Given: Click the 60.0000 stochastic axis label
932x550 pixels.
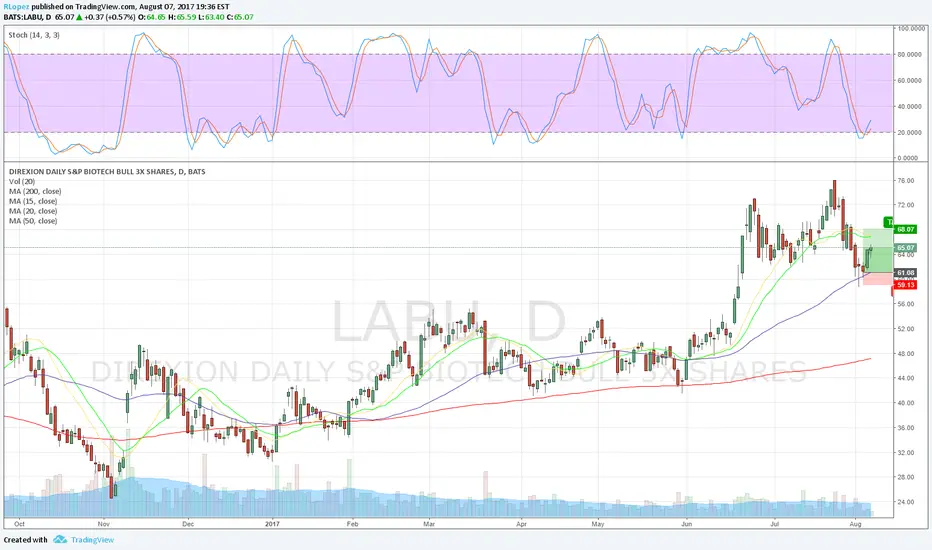Looking at the screenshot, I should (x=909, y=81).
